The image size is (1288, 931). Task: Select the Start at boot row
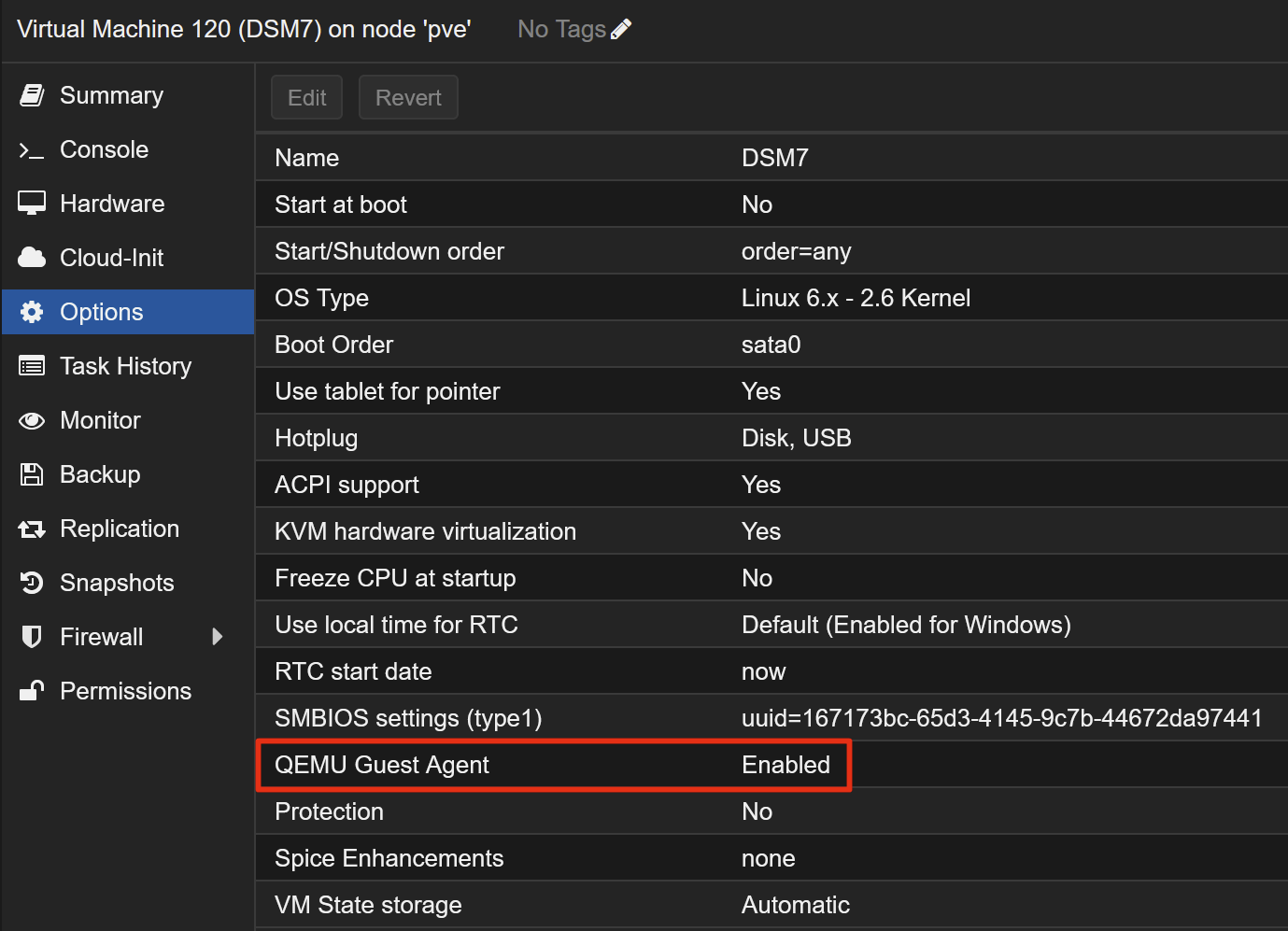771,205
